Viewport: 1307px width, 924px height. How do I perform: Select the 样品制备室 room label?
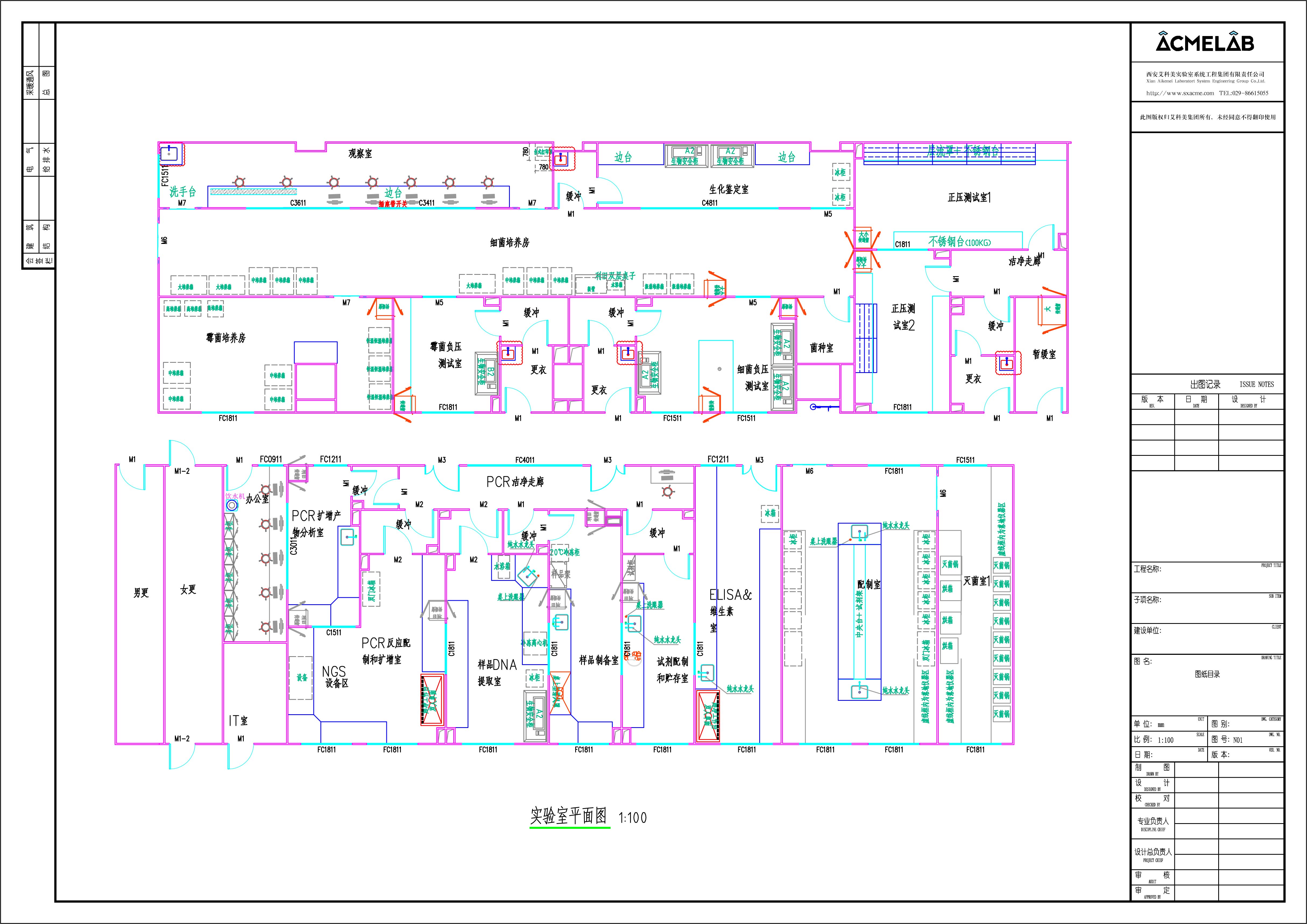pyautogui.click(x=599, y=660)
